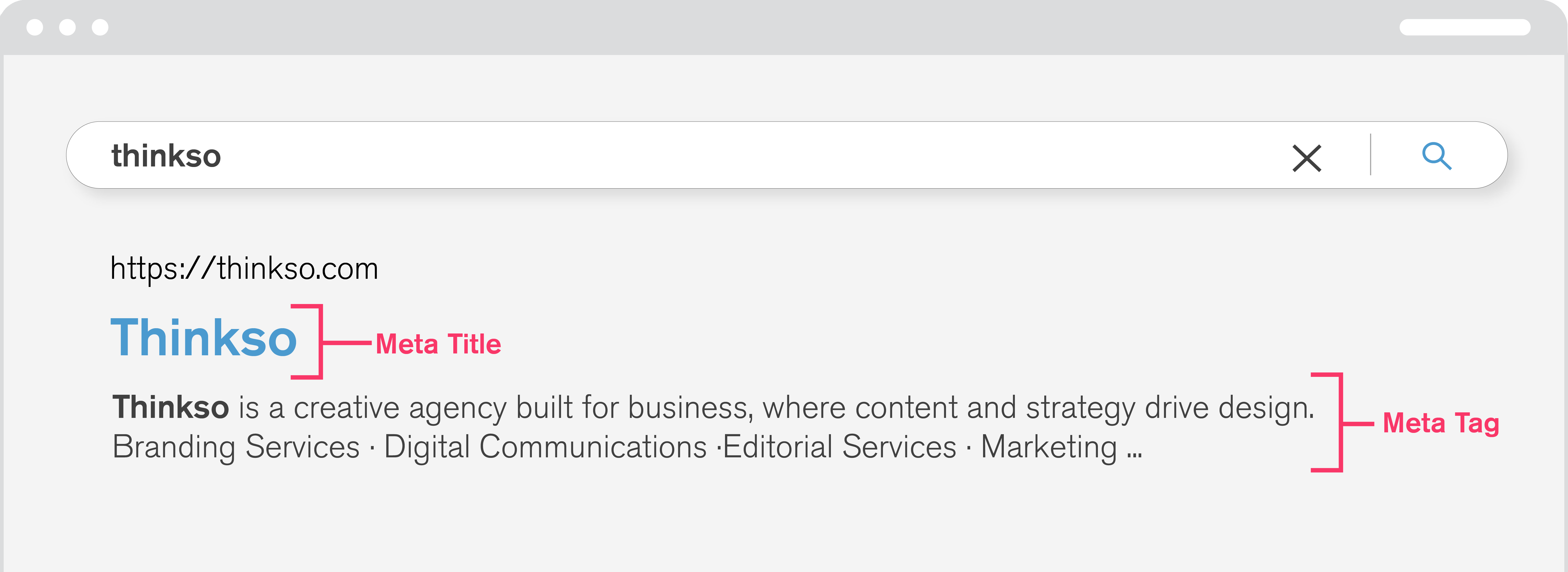This screenshot has height=572, width=1568.
Task: Click the middle window dot in title bar
Action: 68,27
